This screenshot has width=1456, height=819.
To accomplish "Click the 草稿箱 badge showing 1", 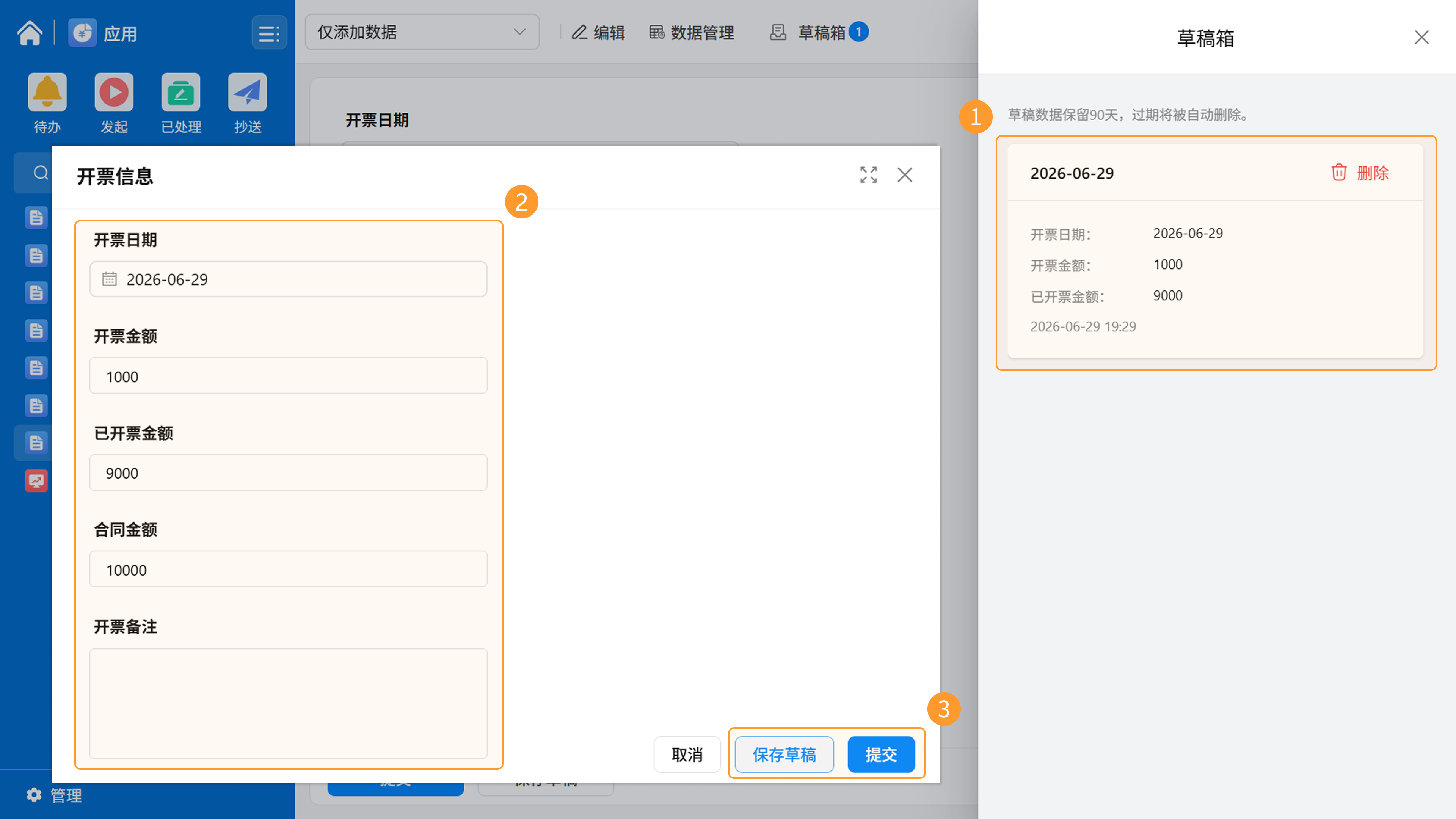I will (858, 31).
